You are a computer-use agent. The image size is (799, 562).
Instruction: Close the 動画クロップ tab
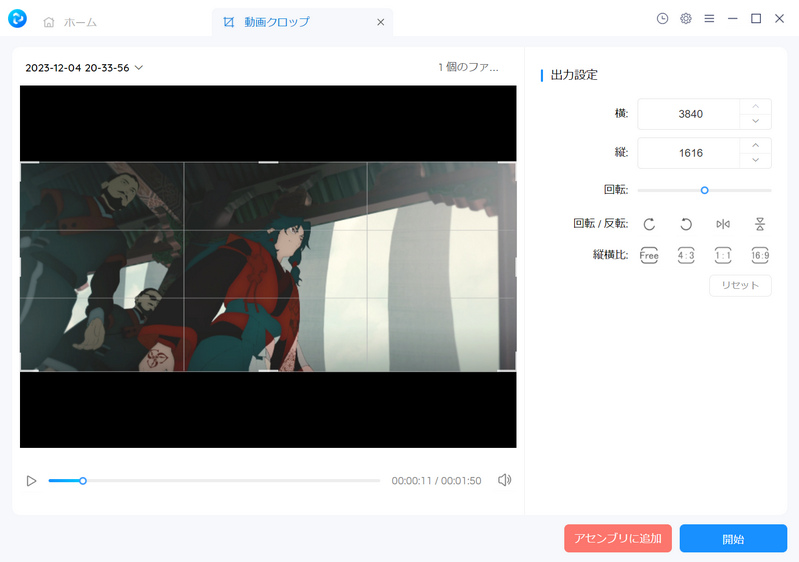click(381, 22)
